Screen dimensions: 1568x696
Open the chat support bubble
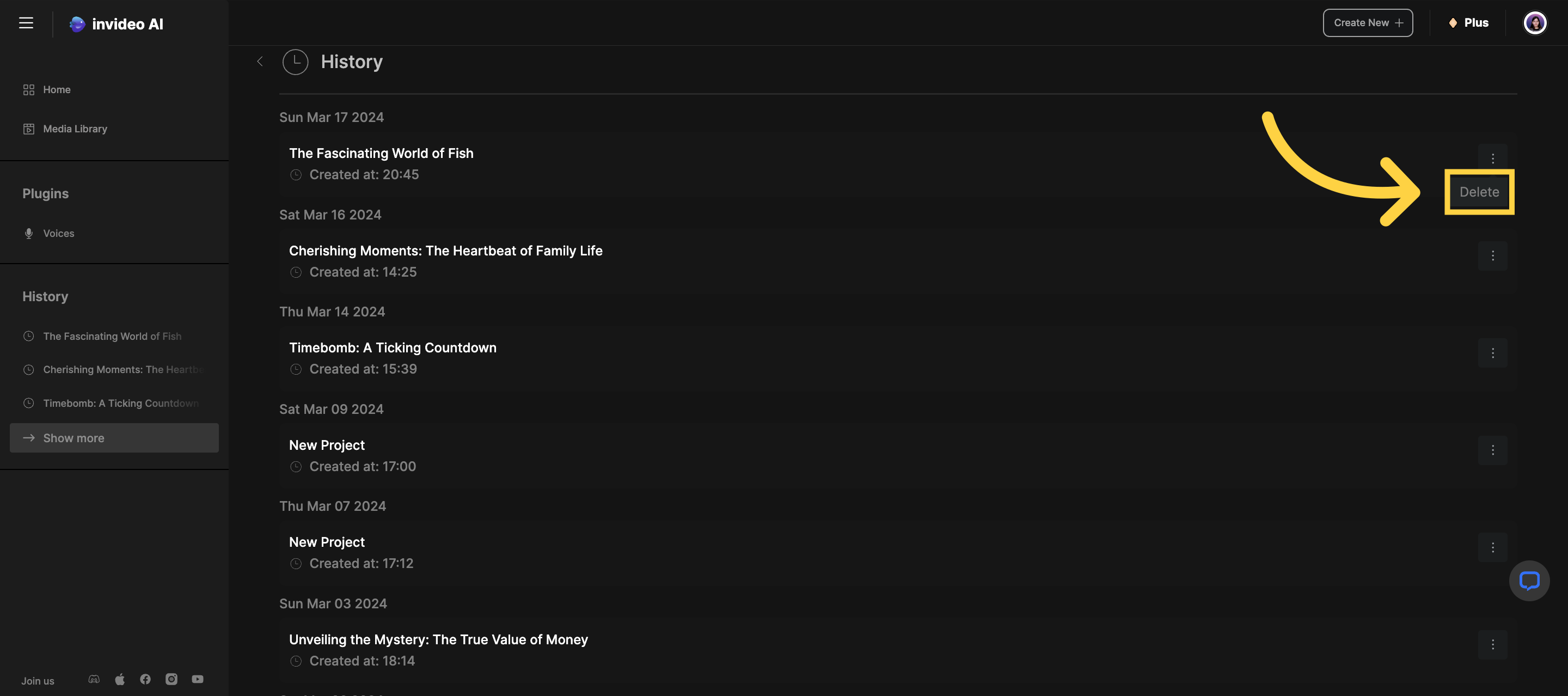[x=1528, y=581]
